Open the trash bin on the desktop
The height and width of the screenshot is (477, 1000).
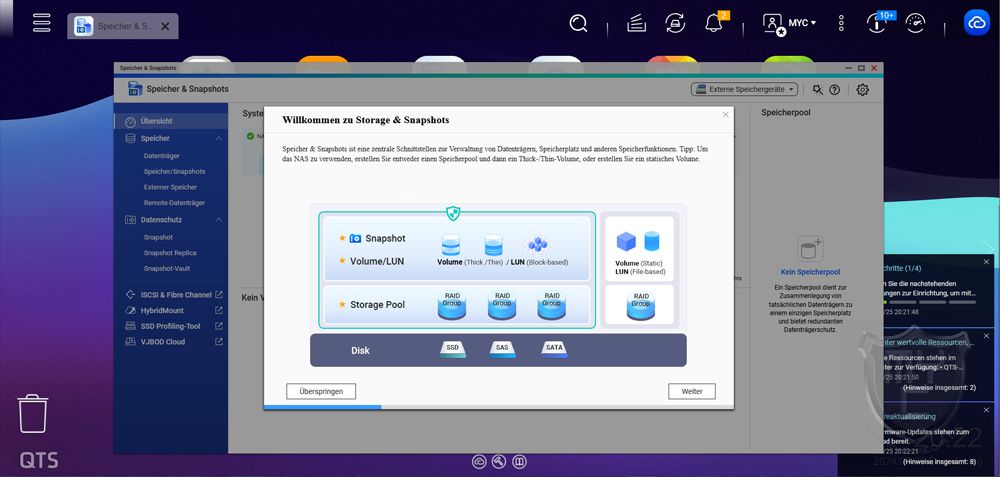click(x=33, y=414)
